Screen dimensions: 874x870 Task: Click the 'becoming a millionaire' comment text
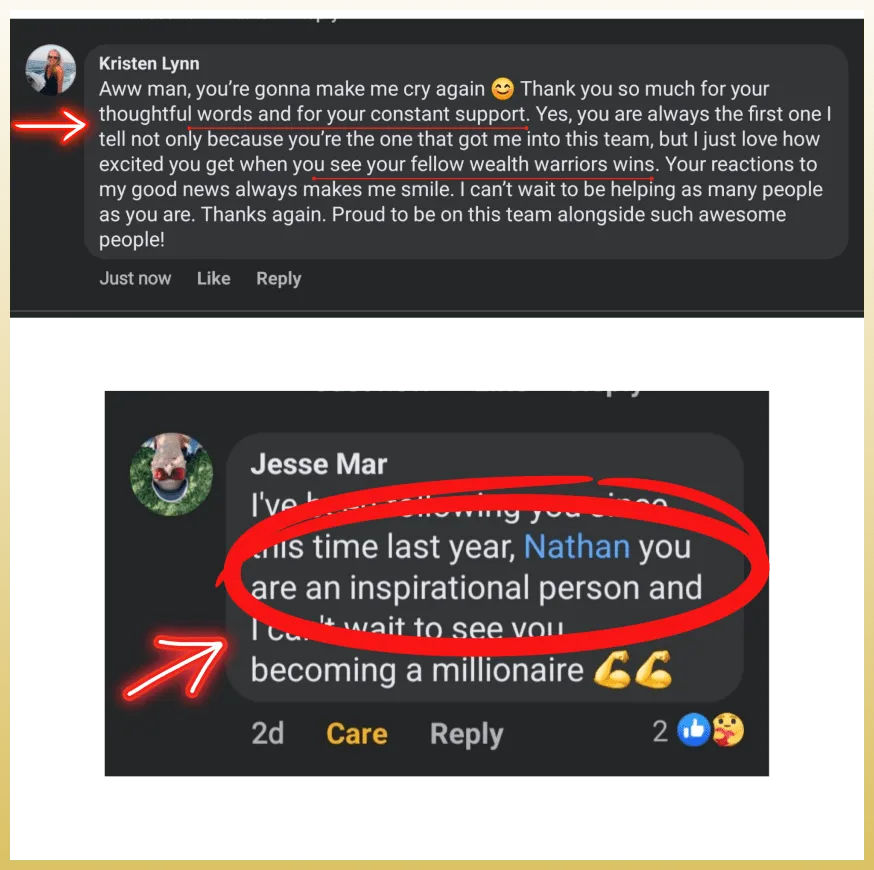point(417,670)
